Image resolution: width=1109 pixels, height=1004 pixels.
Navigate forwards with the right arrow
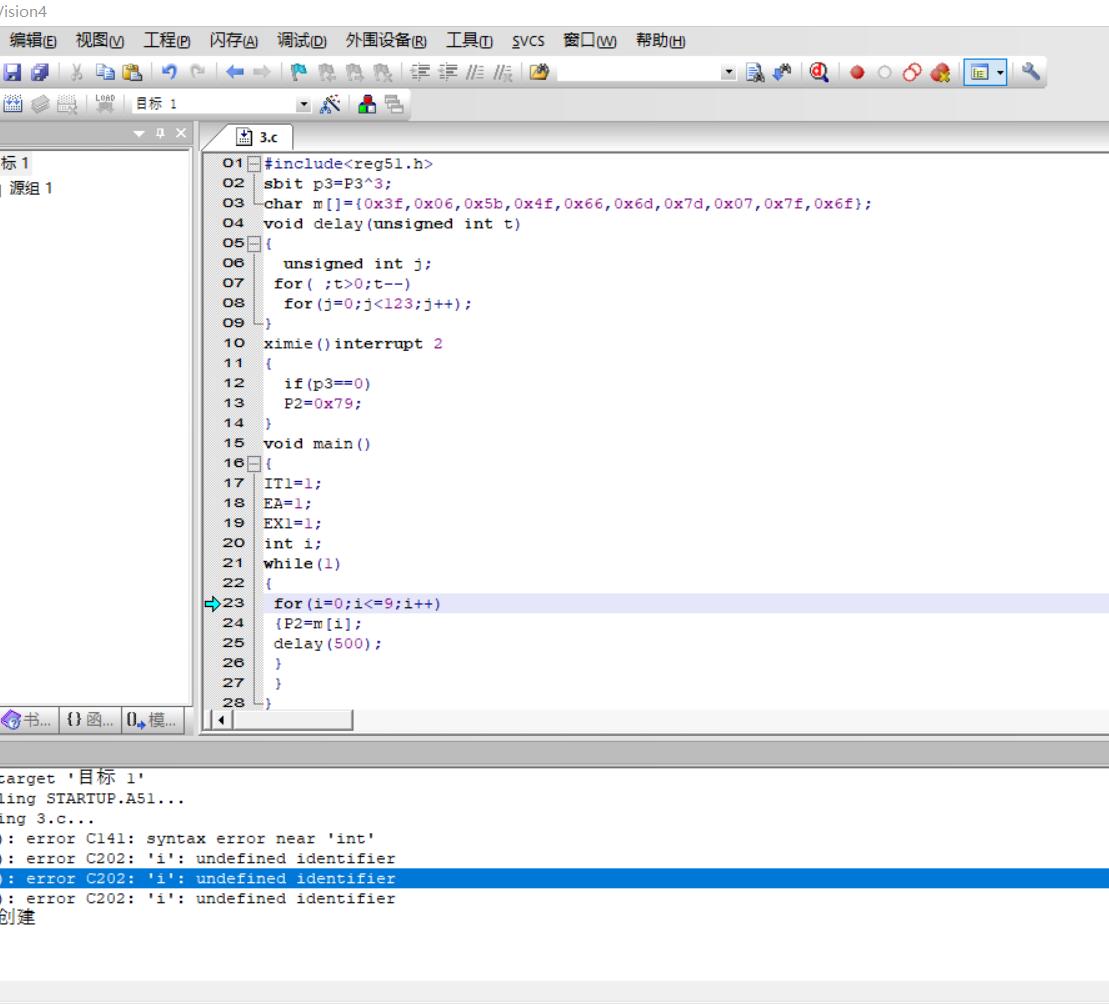(x=262, y=72)
